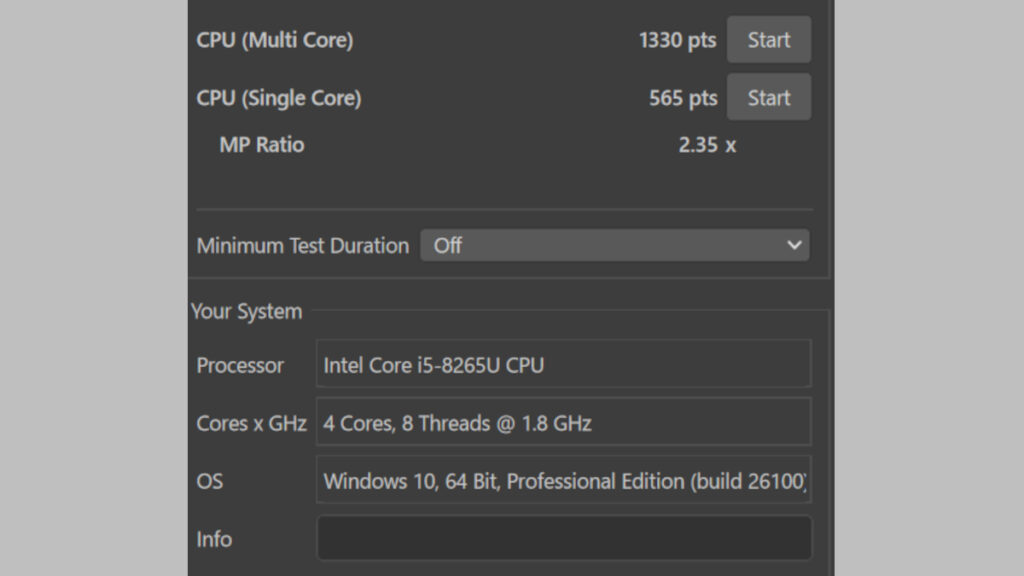Click the Cores x GHz label
The width and height of the screenshot is (1024, 576).
251,424
